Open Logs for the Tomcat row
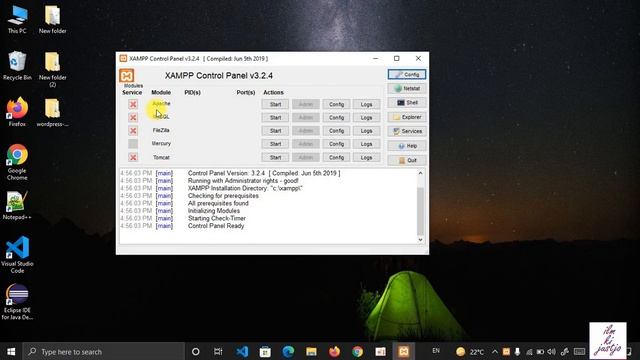Viewport: 640px width, 360px height. (367, 157)
